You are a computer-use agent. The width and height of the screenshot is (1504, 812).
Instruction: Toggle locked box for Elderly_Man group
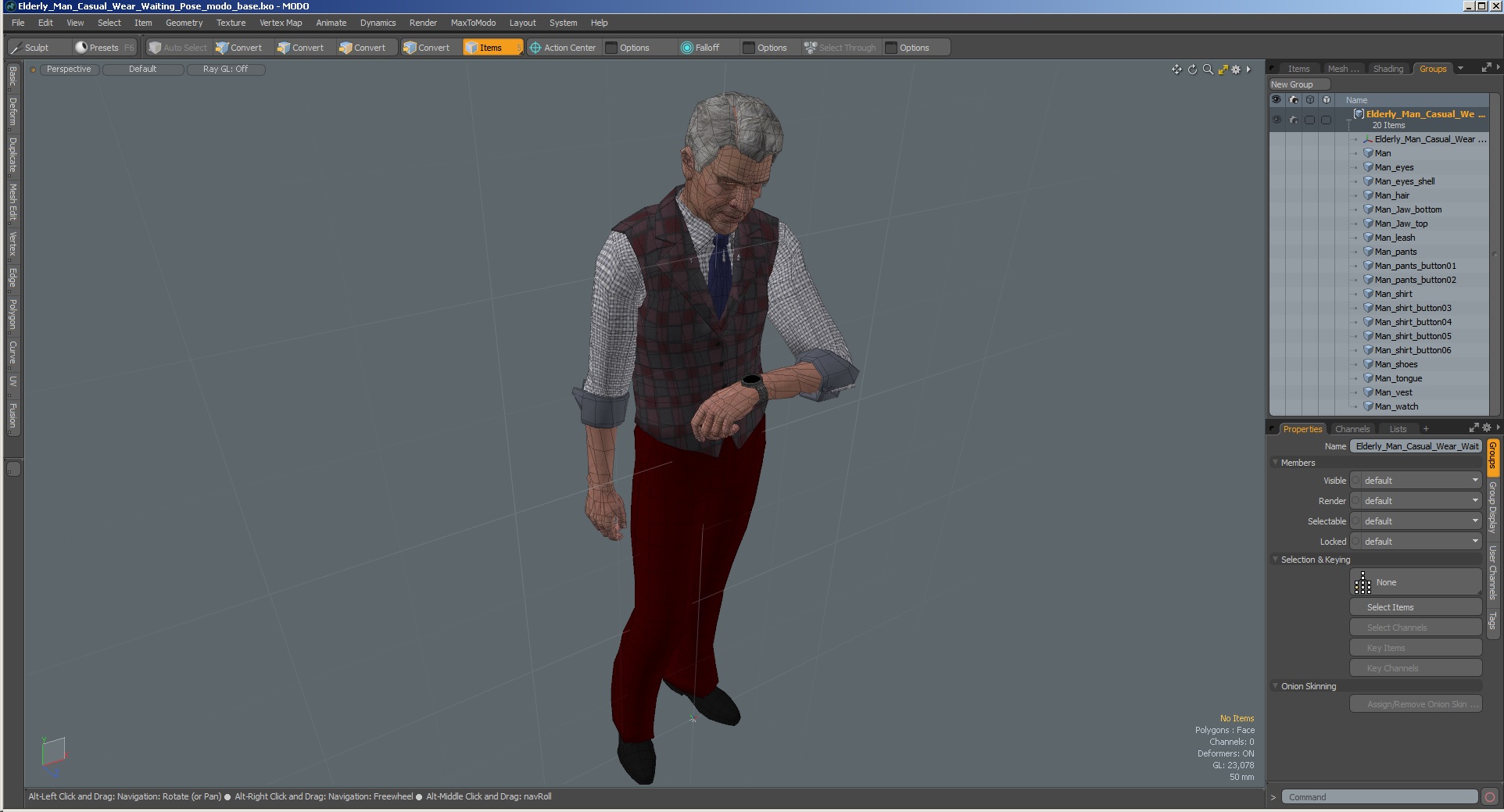click(1326, 120)
